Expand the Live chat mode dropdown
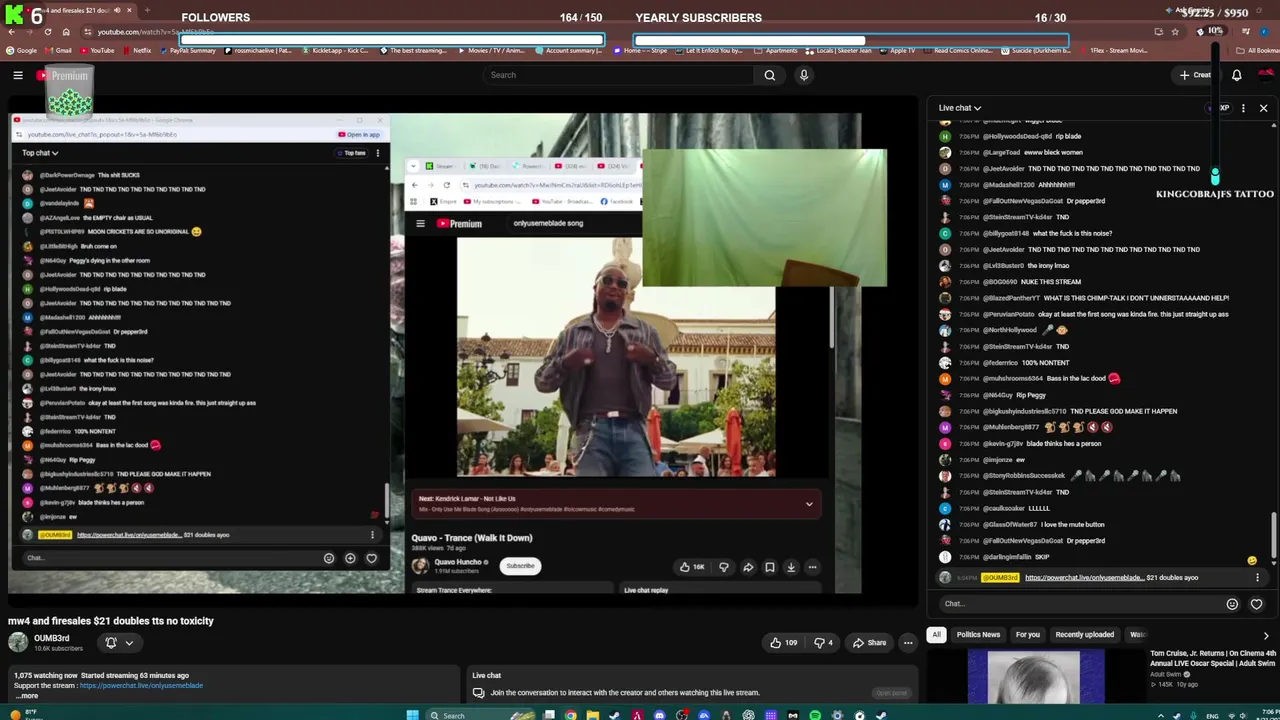1280x720 pixels. [959, 108]
